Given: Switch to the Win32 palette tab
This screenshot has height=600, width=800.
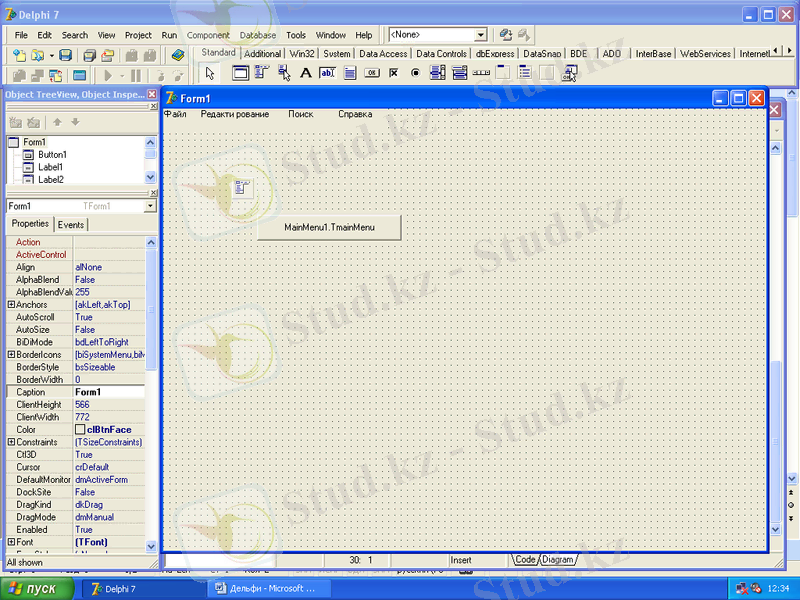Looking at the screenshot, I should [x=302, y=54].
